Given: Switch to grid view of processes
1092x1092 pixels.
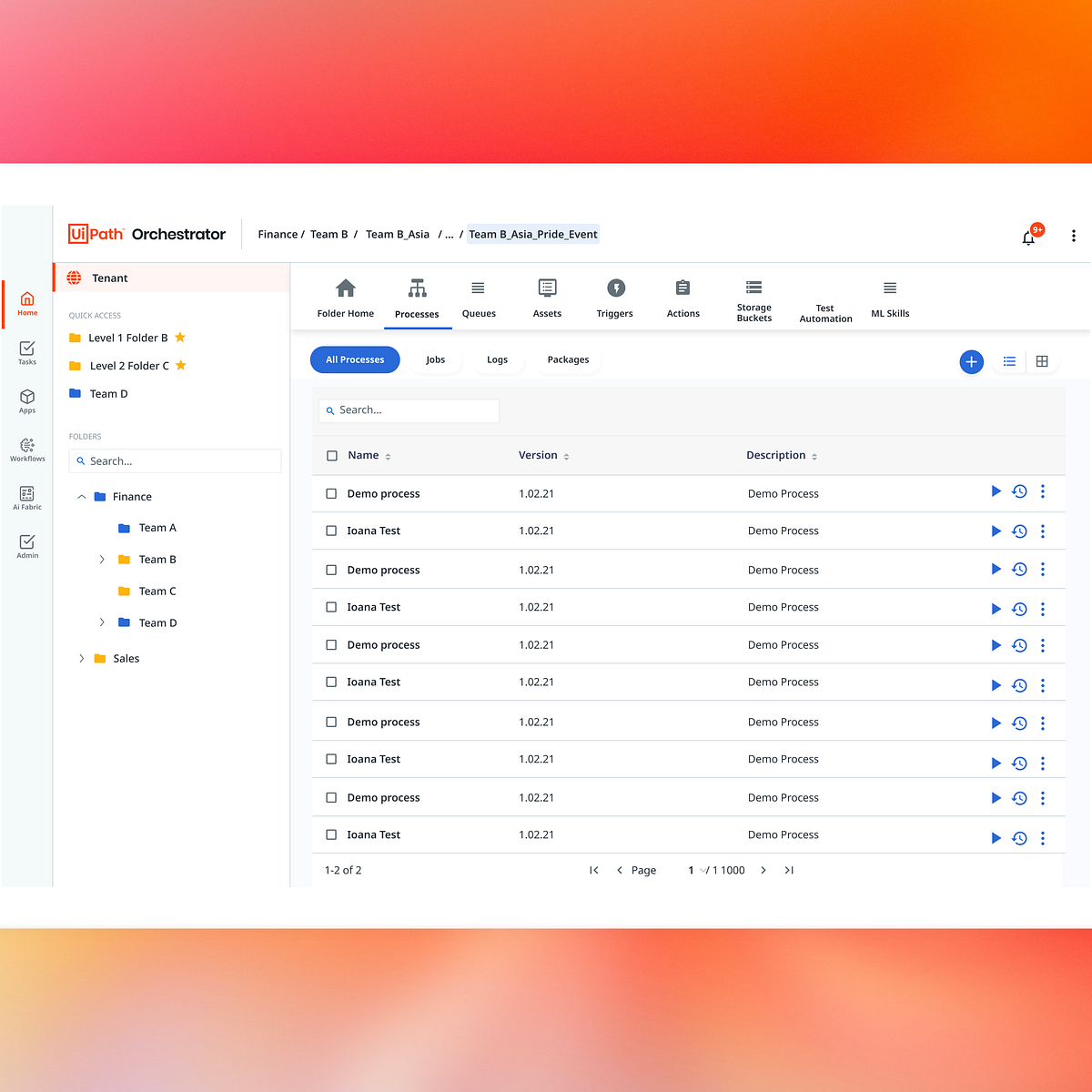Looking at the screenshot, I should pos(1042,361).
